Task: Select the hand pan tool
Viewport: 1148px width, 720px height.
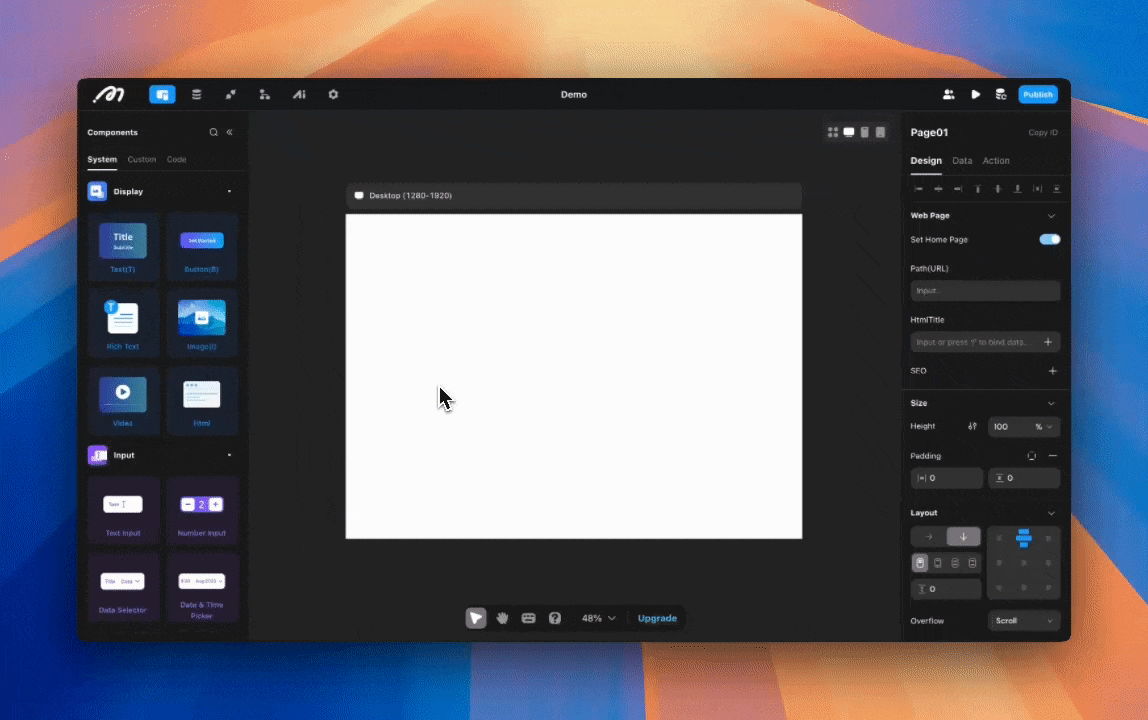Action: coord(502,618)
